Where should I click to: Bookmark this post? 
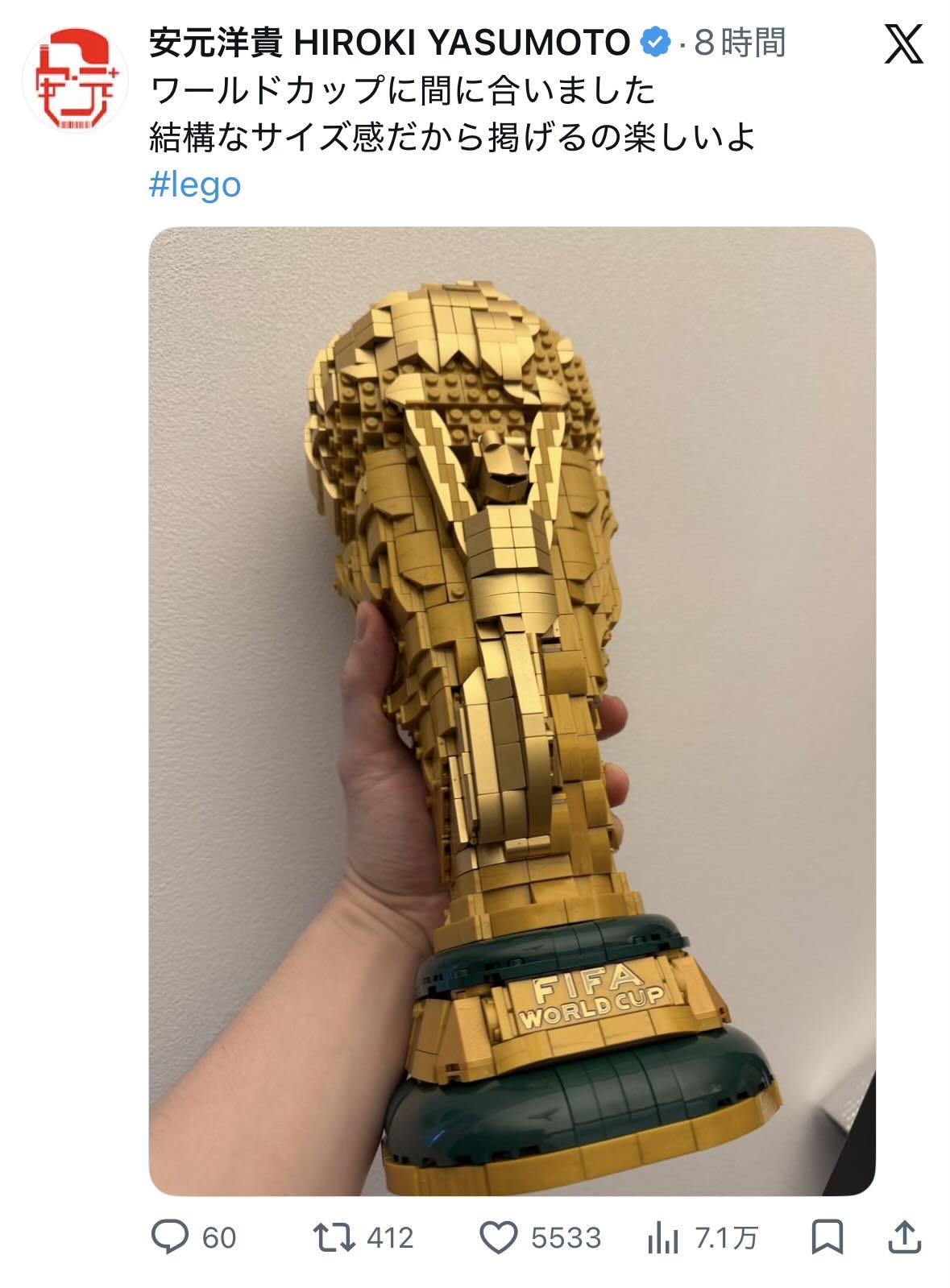click(827, 1237)
